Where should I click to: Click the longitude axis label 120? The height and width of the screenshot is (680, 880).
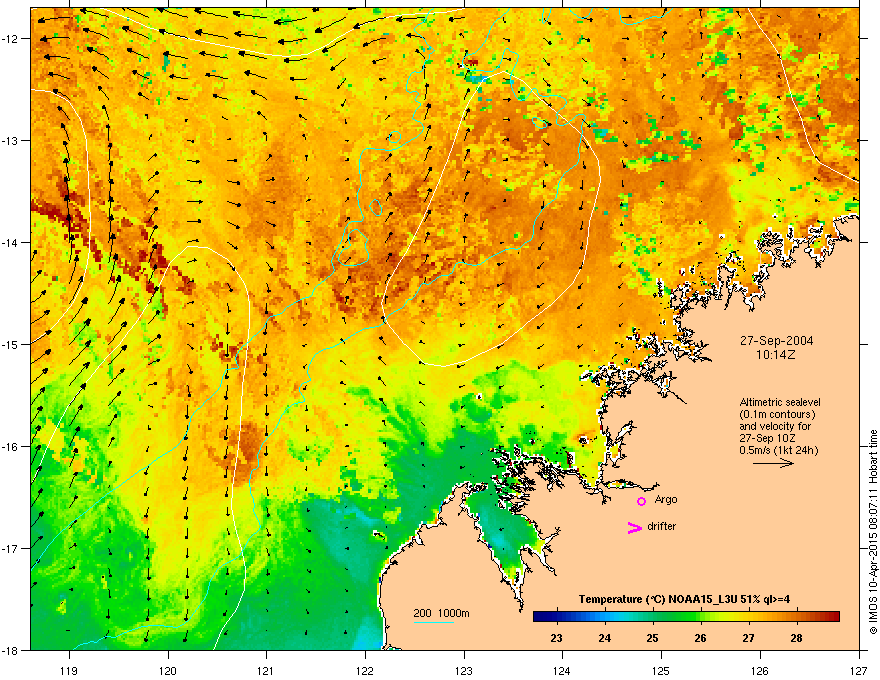click(x=168, y=670)
